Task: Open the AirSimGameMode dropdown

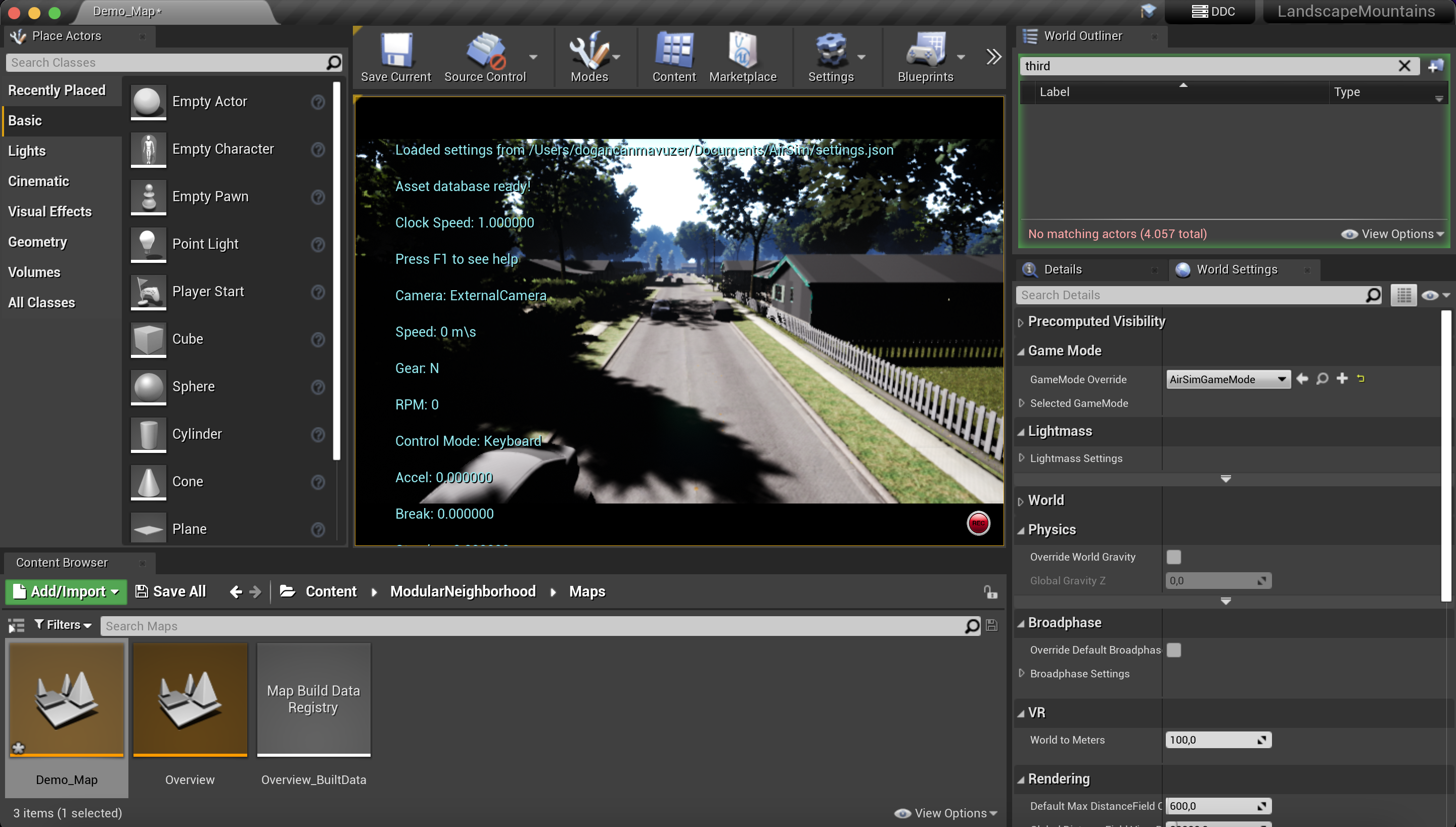Action: pyautogui.click(x=1227, y=380)
